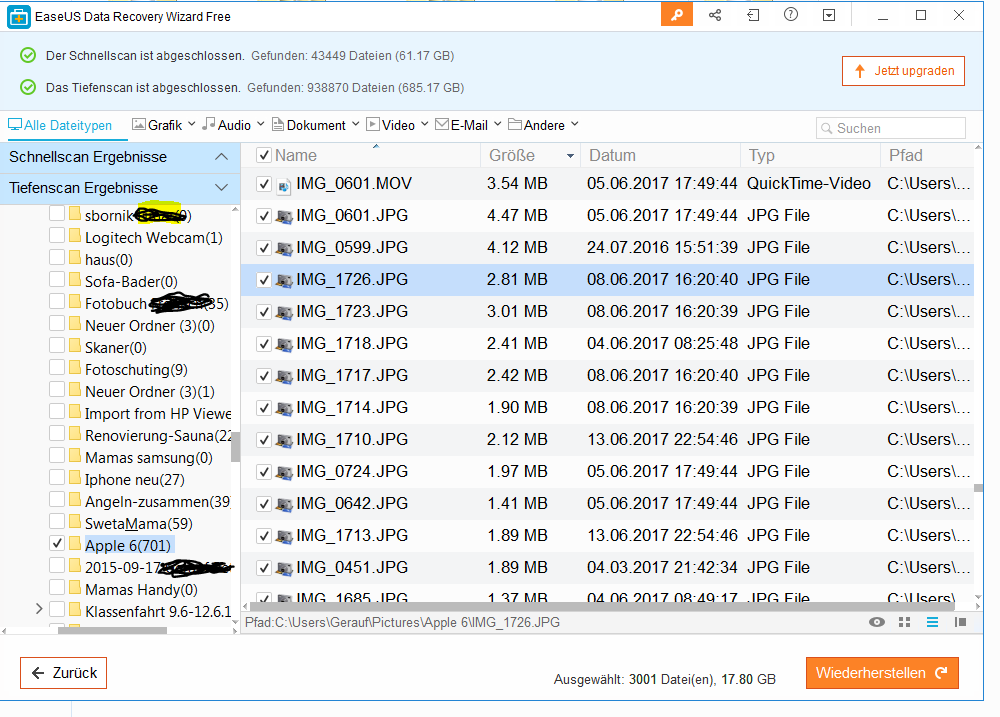This screenshot has width=1000, height=717.
Task: Switch to list detail view
Action: click(932, 622)
